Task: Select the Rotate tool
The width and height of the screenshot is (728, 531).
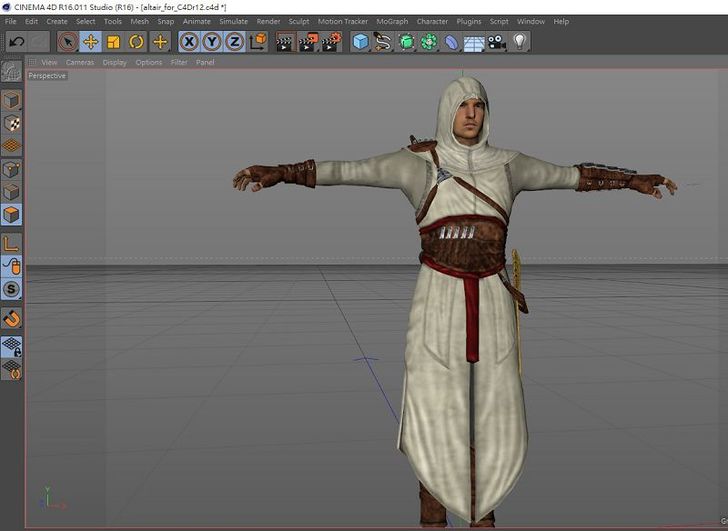Action: tap(136, 42)
